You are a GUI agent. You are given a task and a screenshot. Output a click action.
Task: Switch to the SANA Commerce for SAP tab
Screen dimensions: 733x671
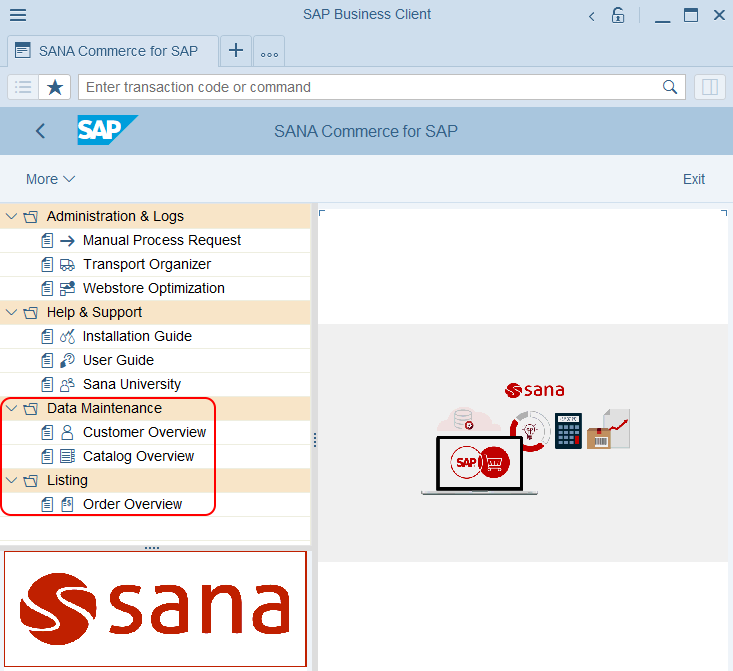[x=113, y=51]
